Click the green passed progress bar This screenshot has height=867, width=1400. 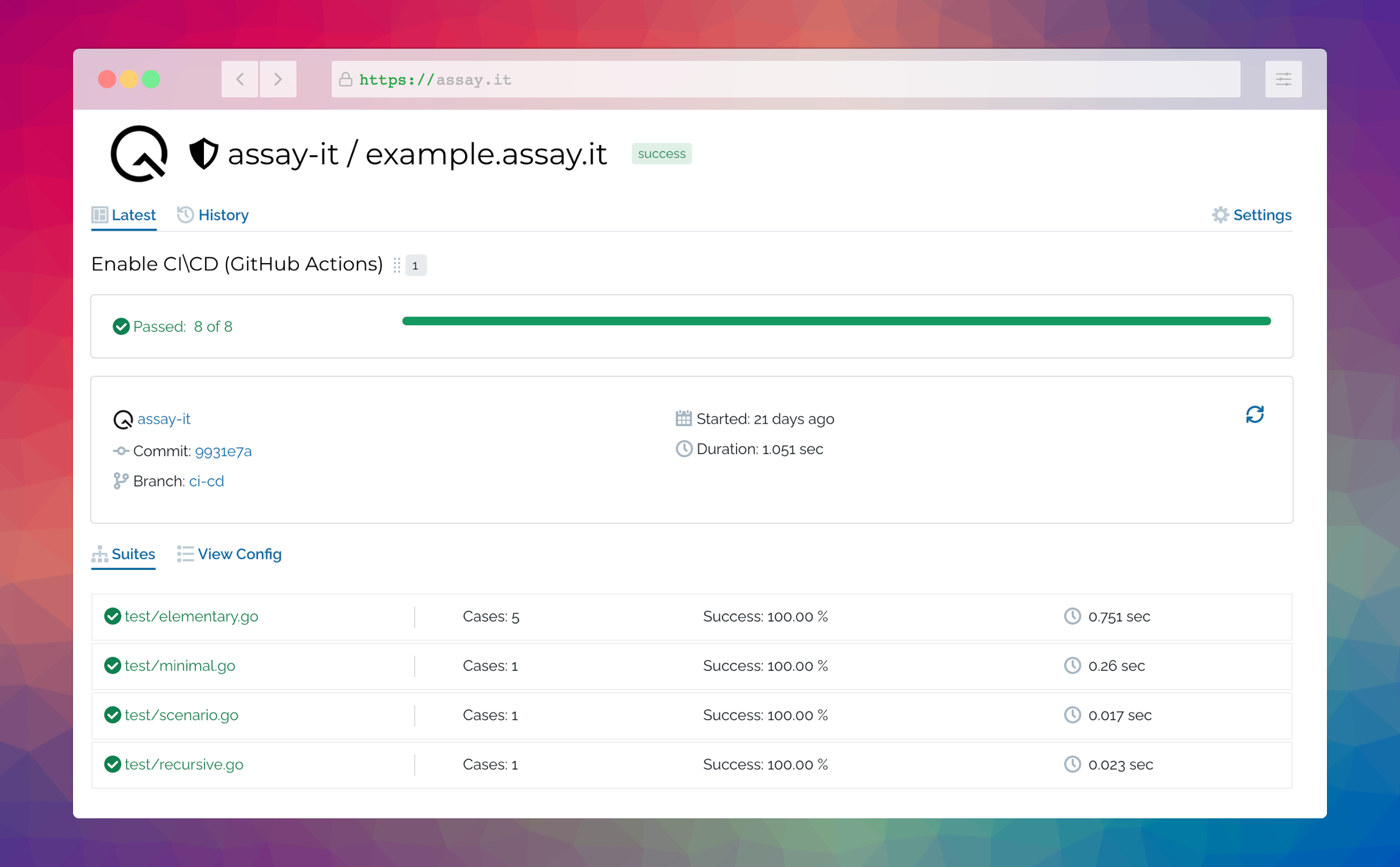pos(836,321)
